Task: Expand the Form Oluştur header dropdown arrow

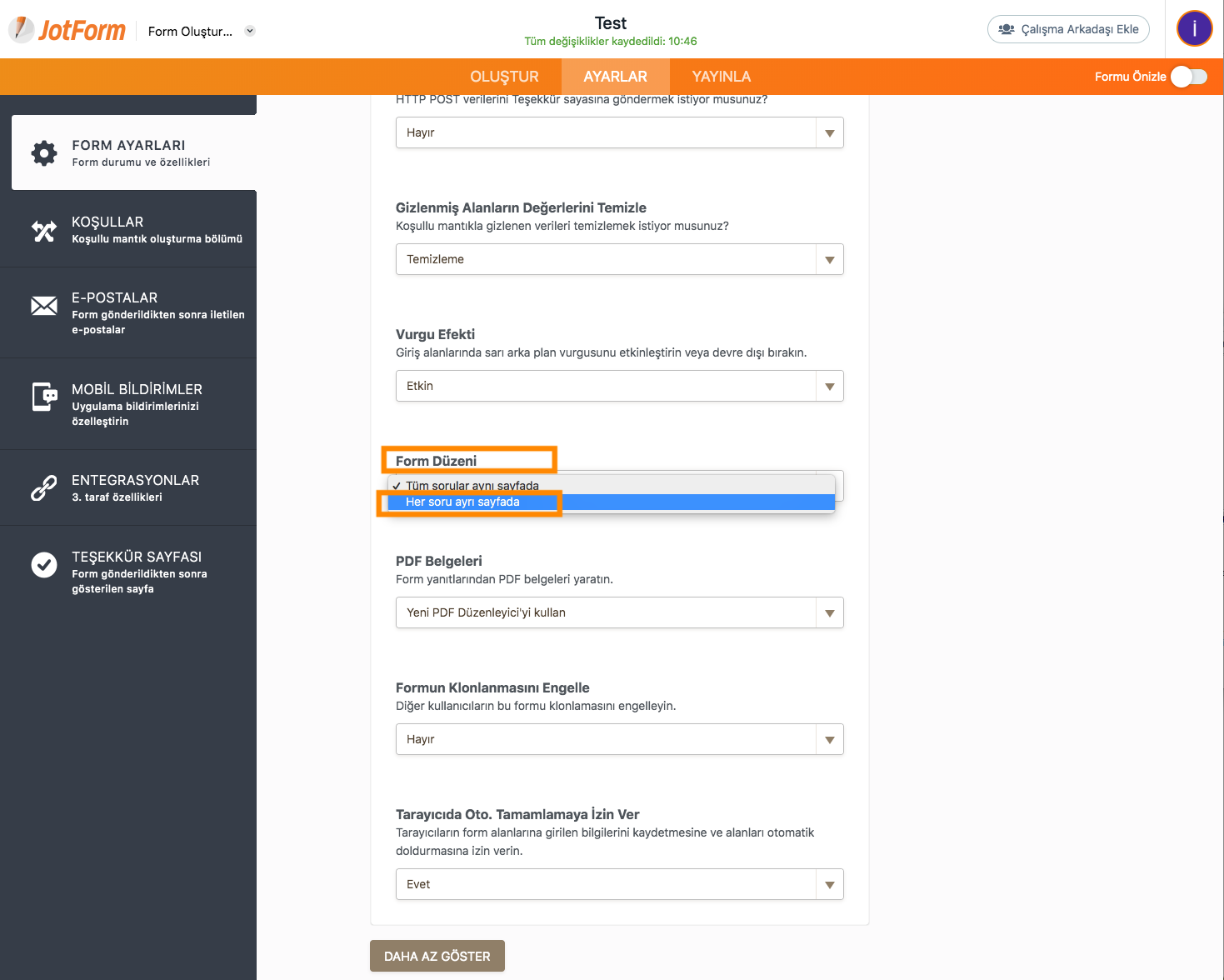Action: (x=250, y=32)
